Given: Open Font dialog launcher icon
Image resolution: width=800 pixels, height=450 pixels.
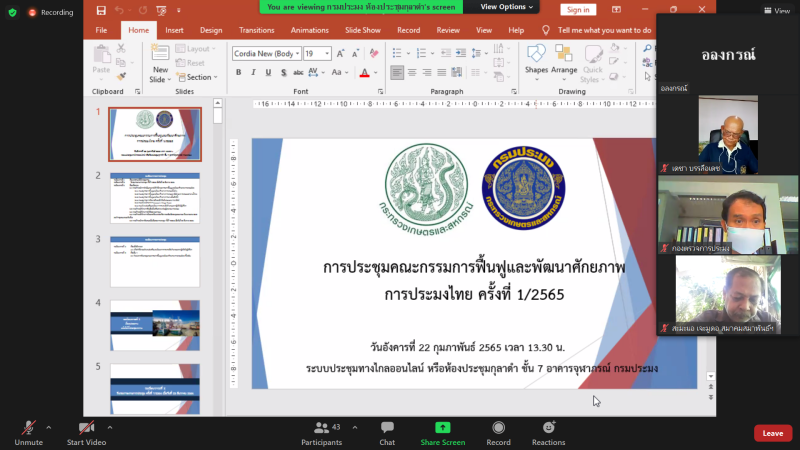Looking at the screenshot, I should 380,92.
